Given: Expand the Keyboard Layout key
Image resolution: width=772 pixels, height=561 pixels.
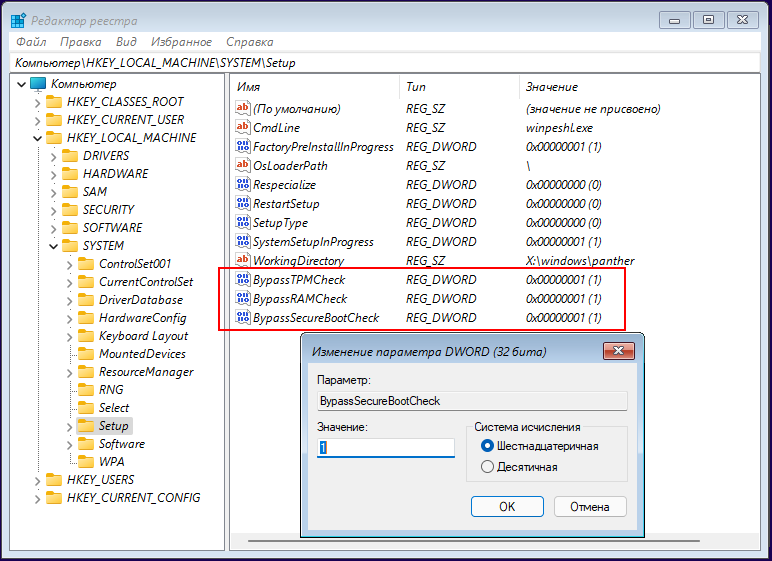Looking at the screenshot, I should point(69,336).
